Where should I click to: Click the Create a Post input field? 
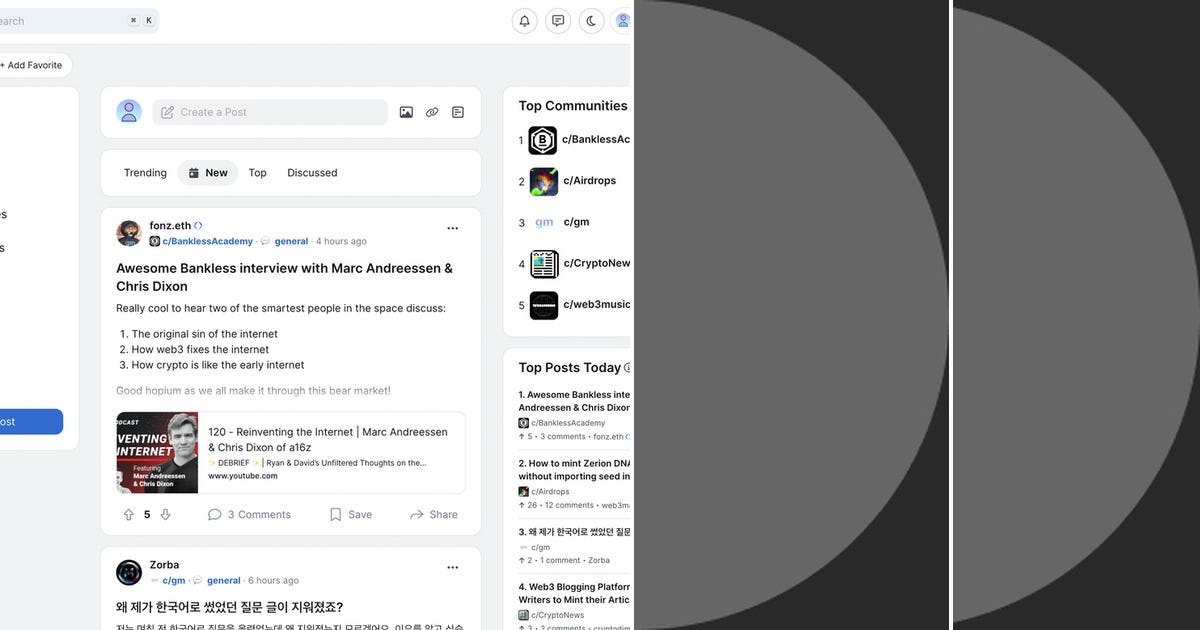pyautogui.click(x=270, y=112)
